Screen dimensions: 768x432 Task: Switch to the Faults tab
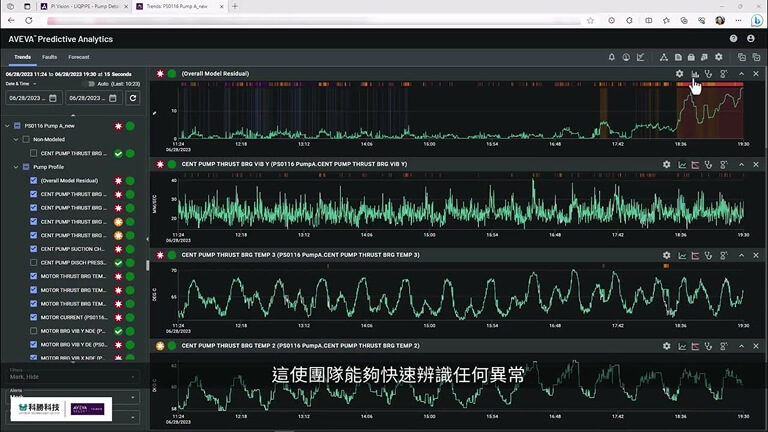click(49, 57)
